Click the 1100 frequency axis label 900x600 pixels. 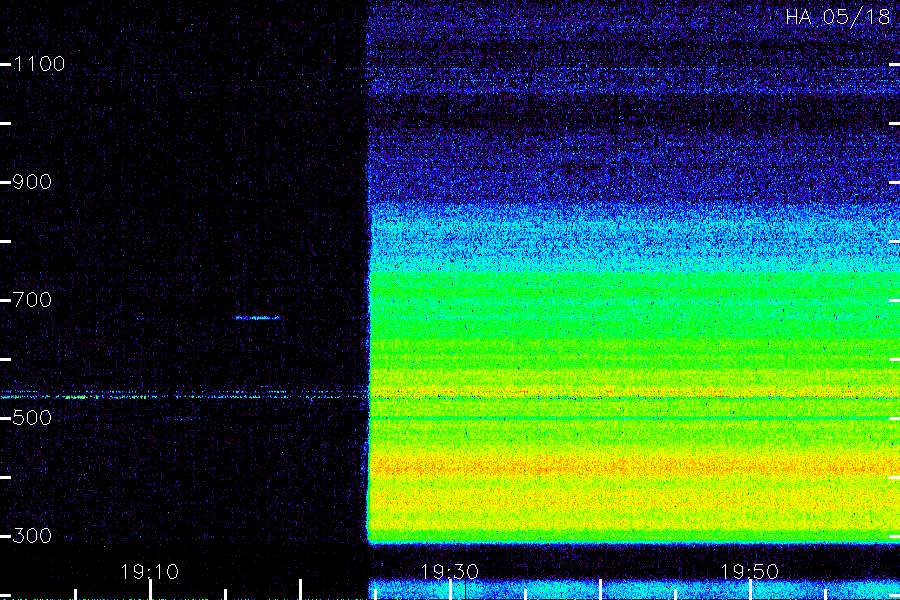tap(39, 64)
